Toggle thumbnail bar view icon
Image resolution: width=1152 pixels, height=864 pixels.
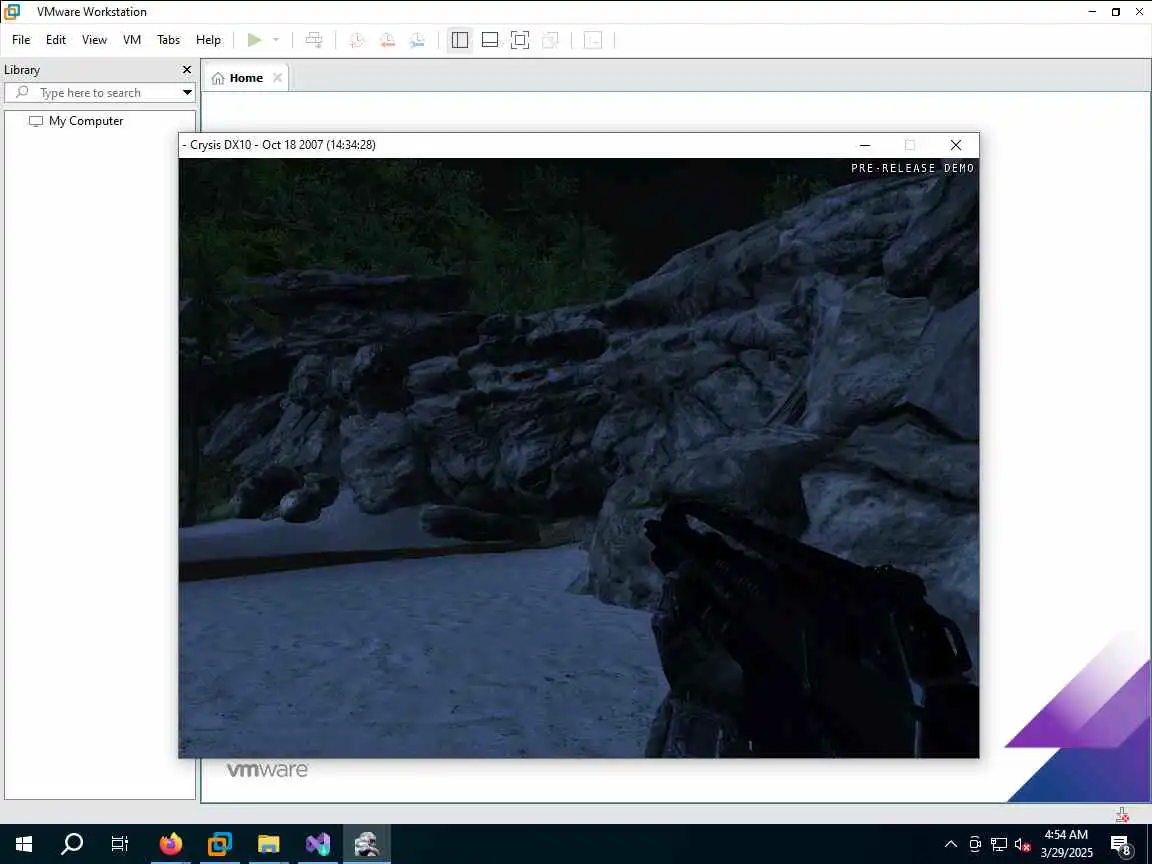pos(490,40)
